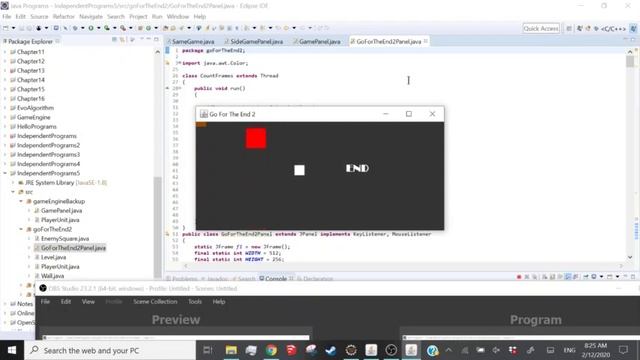
Task: Click the red square in game window
Action: click(x=256, y=138)
